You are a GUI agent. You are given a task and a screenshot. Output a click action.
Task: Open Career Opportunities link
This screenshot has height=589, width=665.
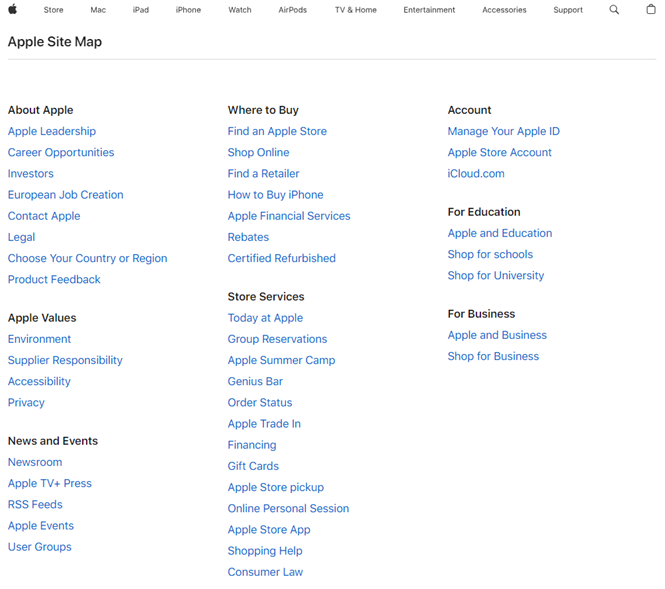pos(61,153)
